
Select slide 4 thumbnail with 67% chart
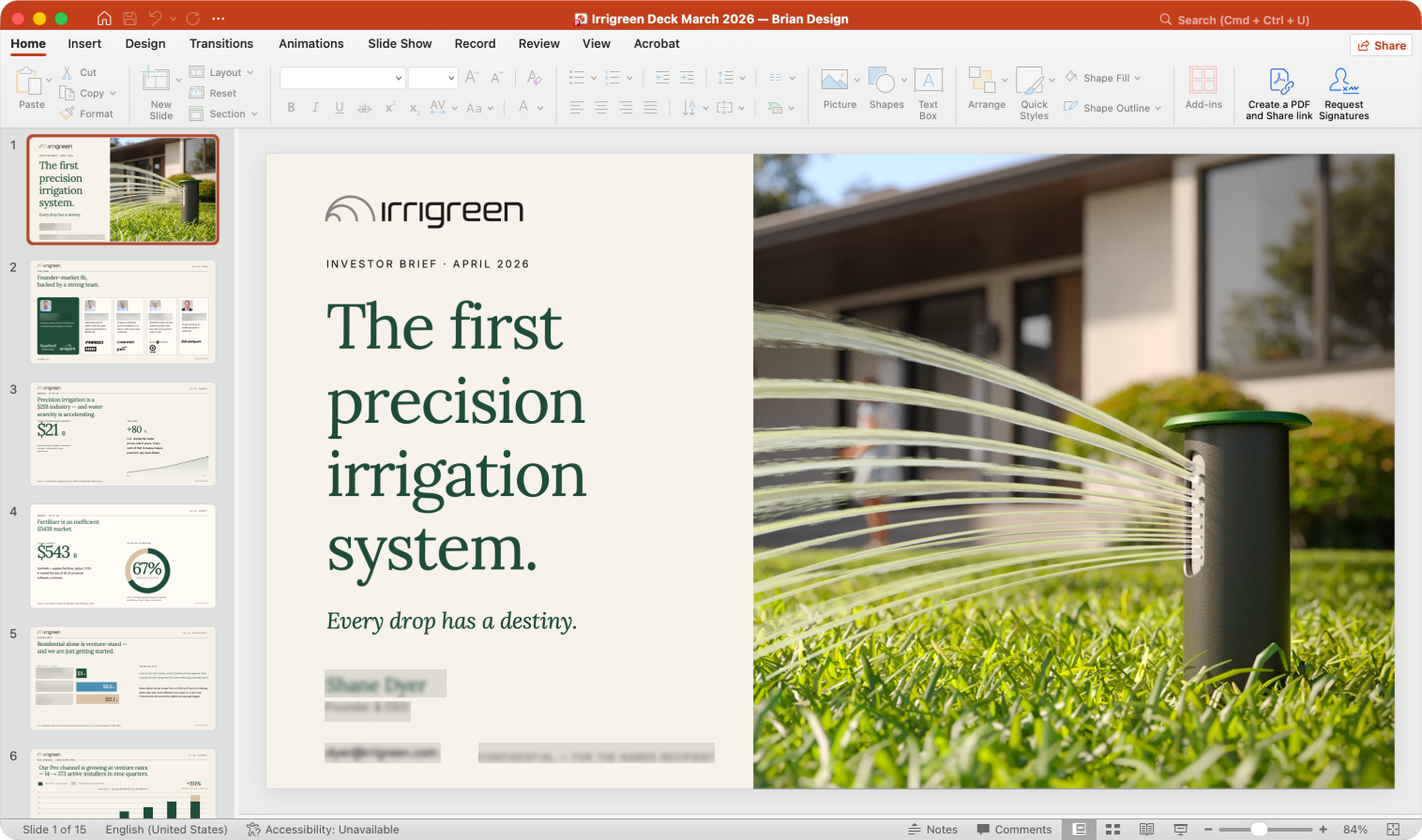123,556
